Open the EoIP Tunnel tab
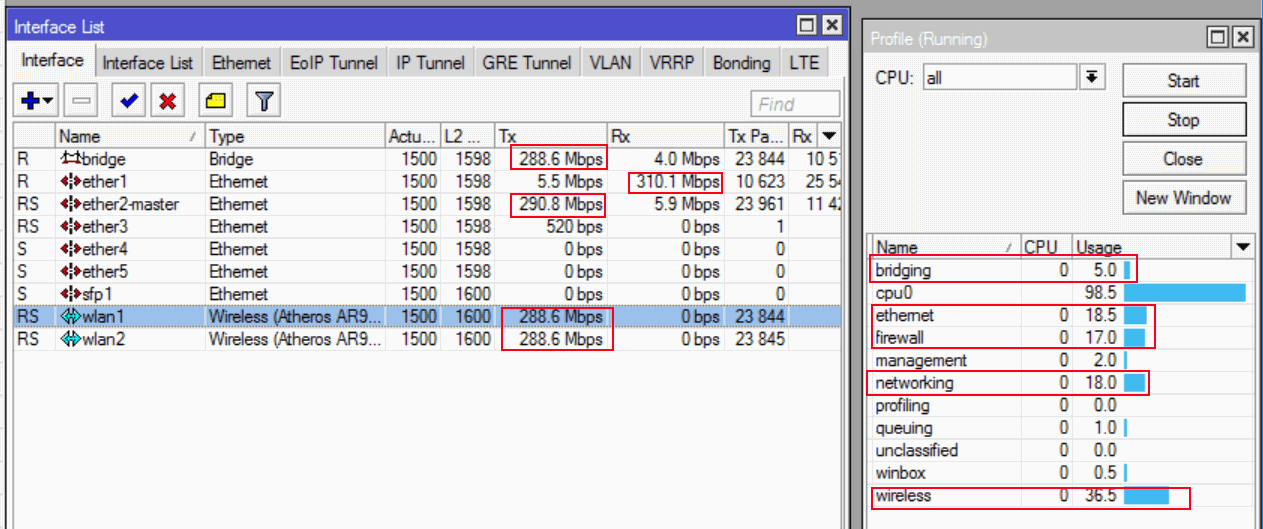Image resolution: width=1263 pixels, height=529 pixels. click(x=334, y=62)
